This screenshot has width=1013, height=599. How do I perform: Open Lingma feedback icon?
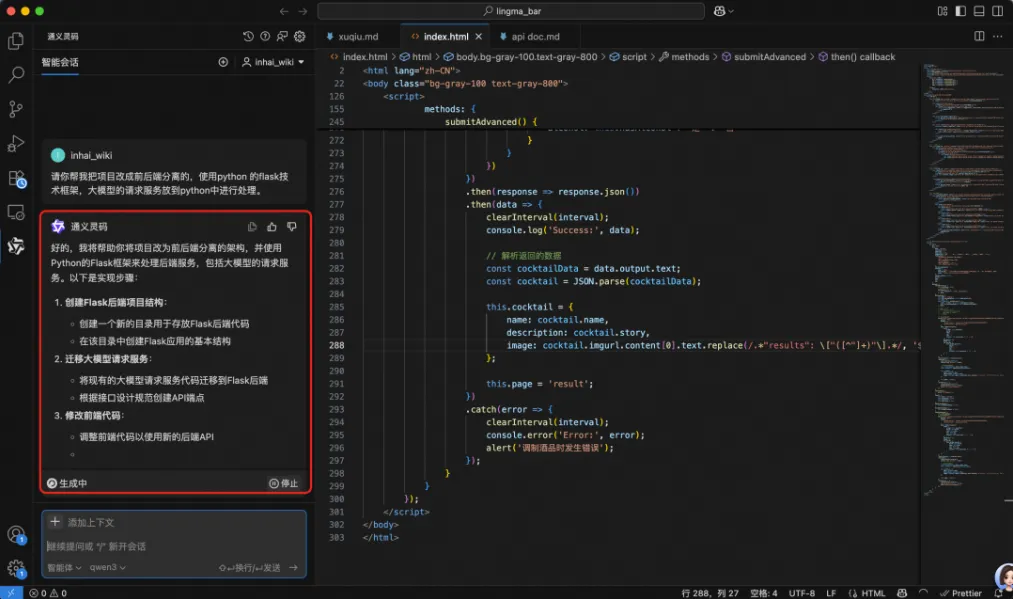(282, 36)
